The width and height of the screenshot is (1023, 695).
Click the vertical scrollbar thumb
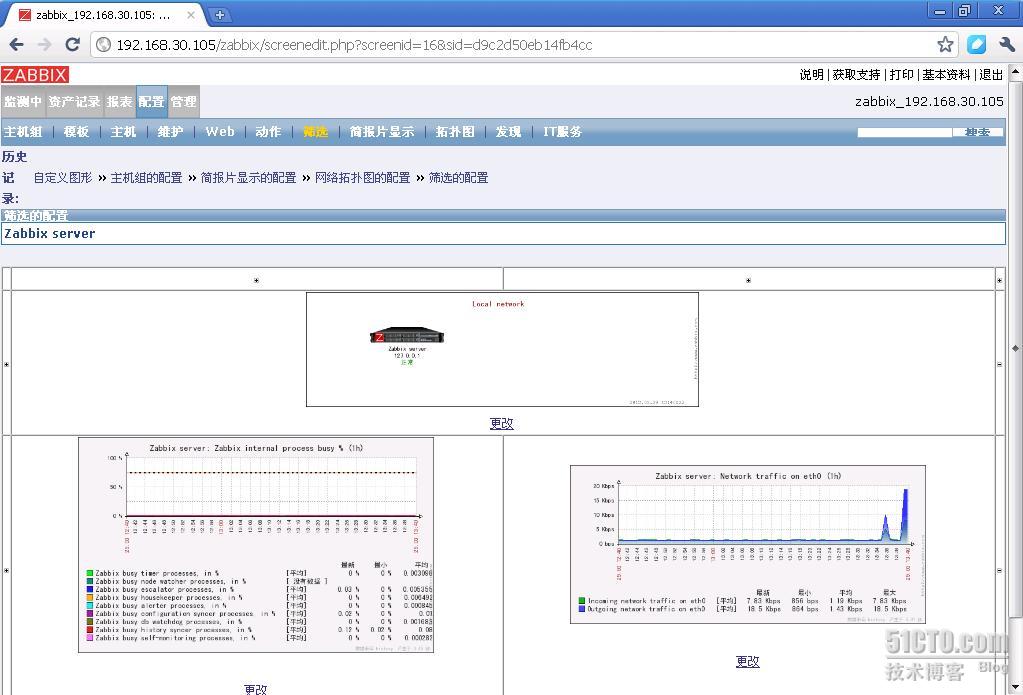tap(1015, 348)
